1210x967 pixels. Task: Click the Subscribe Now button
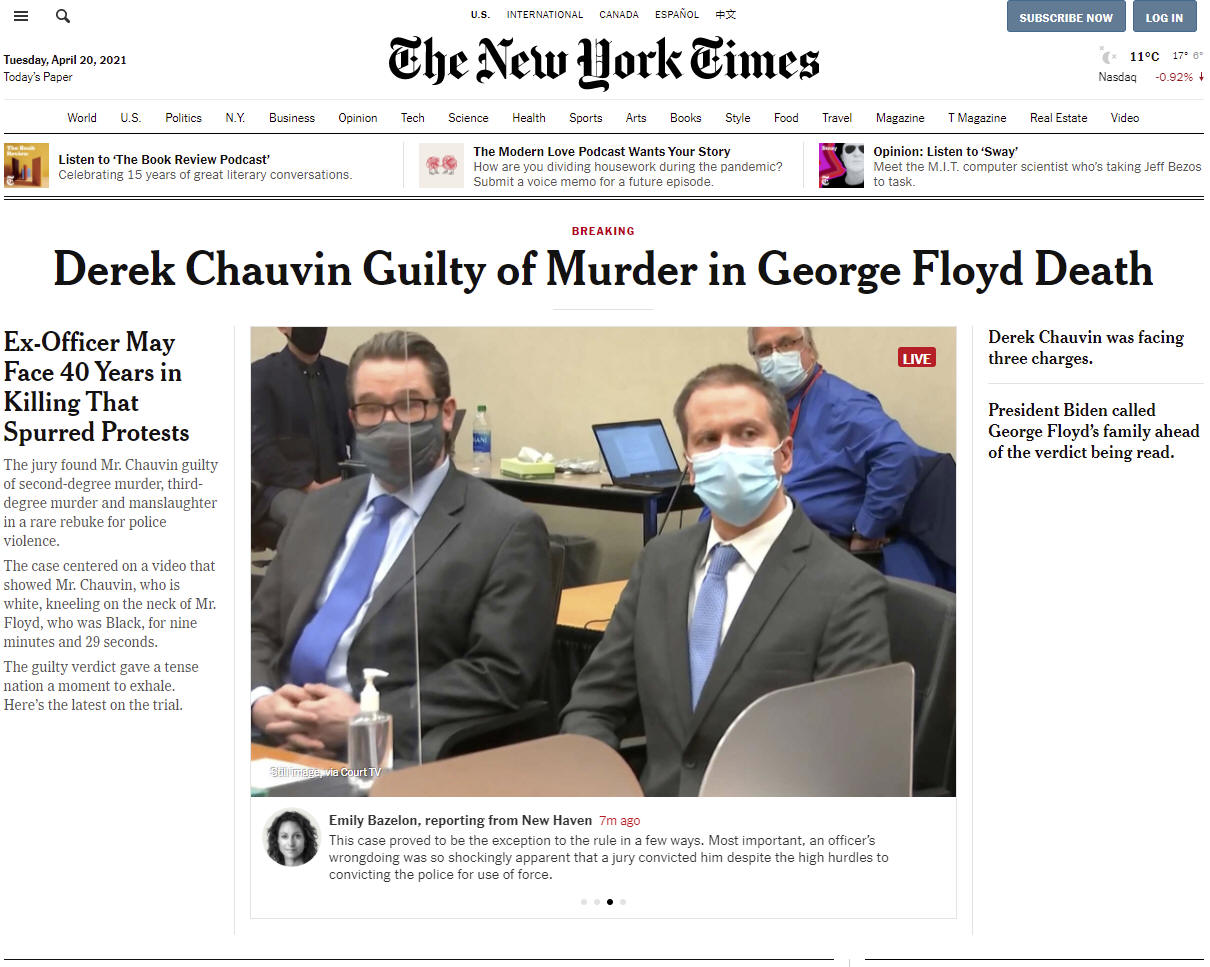(x=1066, y=17)
